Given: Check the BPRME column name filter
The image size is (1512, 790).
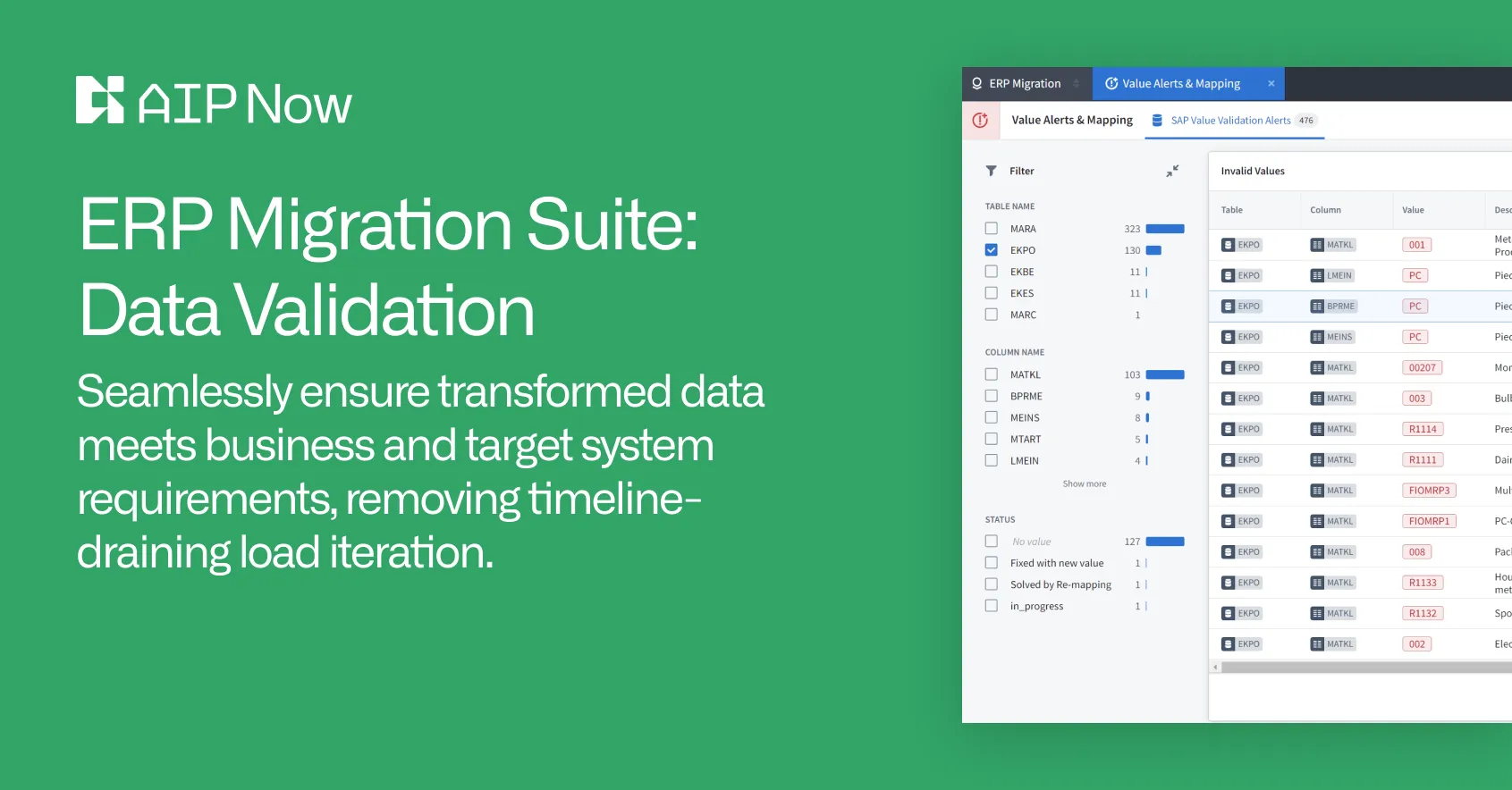Looking at the screenshot, I should point(991,396).
